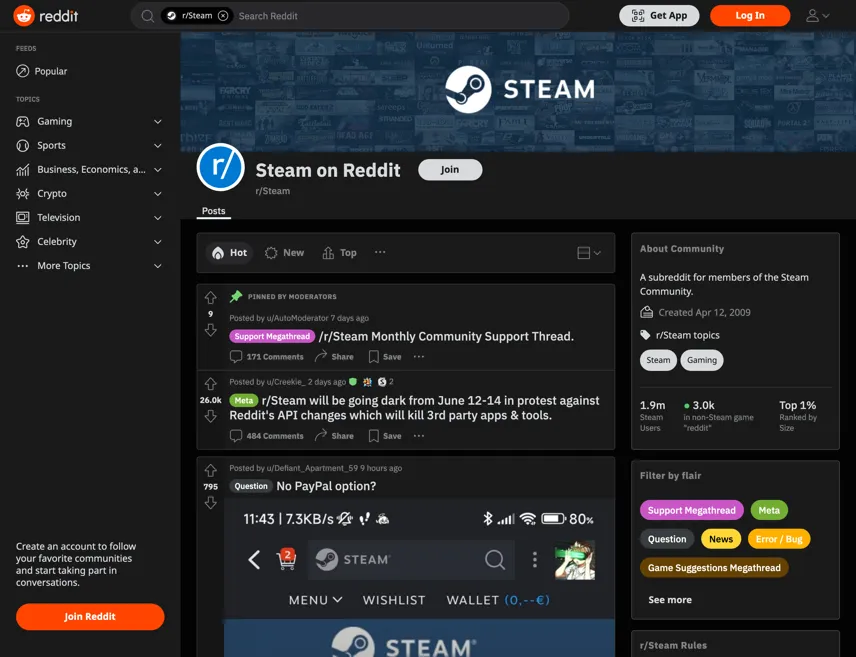Expand the Crypto topic
Viewport: 856px width, 657px height.
click(158, 193)
